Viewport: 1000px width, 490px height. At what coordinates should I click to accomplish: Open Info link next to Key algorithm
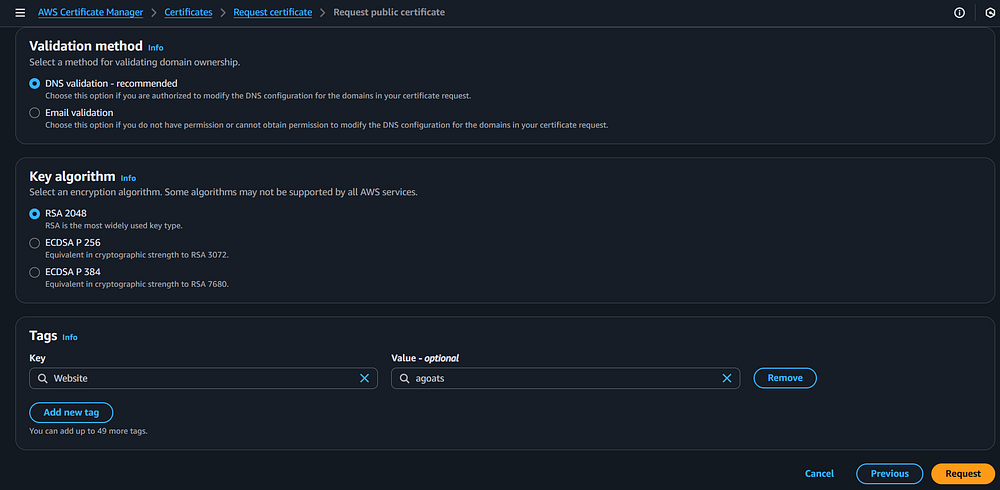pos(128,178)
